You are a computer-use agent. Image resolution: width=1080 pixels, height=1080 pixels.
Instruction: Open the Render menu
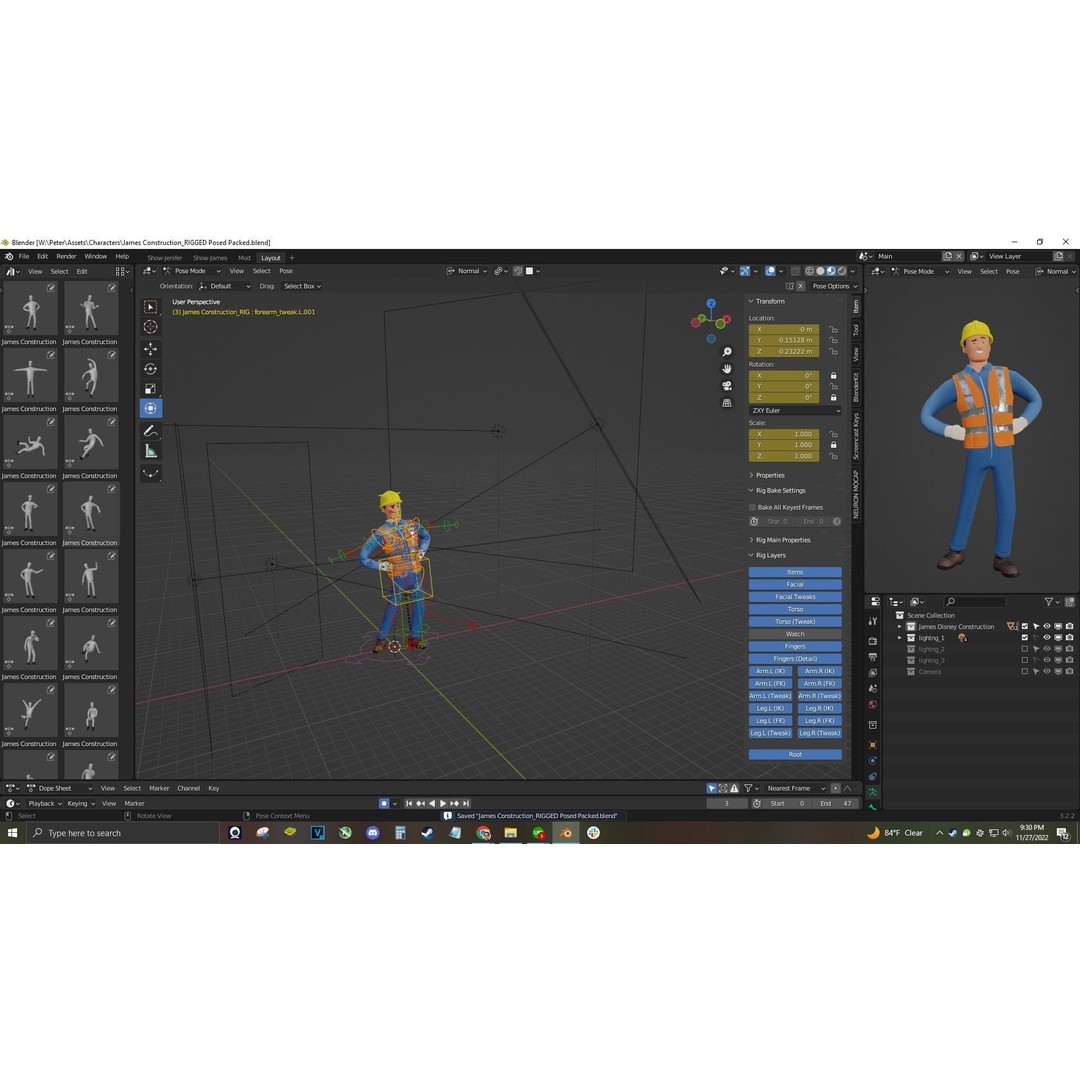click(66, 256)
